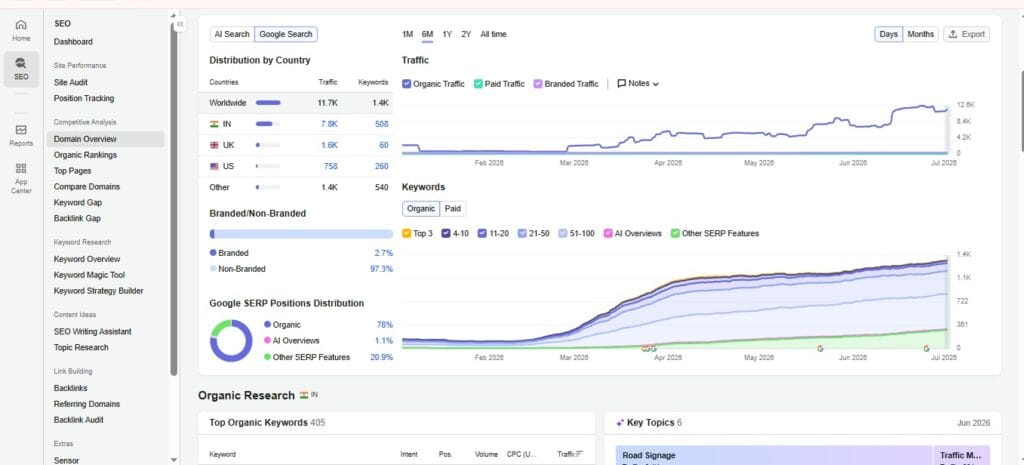
Task: Switch to the AI Search tab
Action: (232, 34)
